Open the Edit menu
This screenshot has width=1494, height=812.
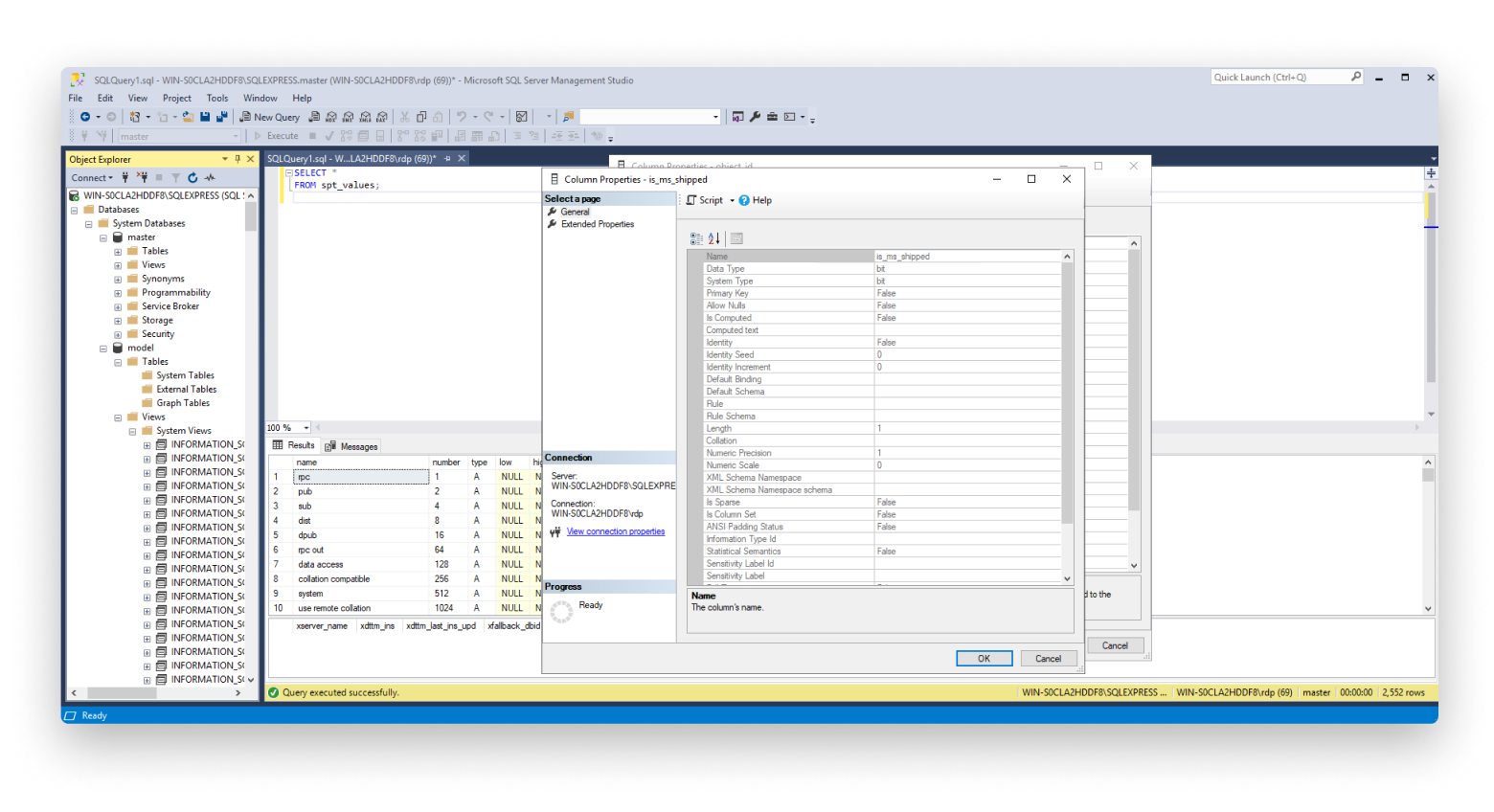(x=105, y=98)
